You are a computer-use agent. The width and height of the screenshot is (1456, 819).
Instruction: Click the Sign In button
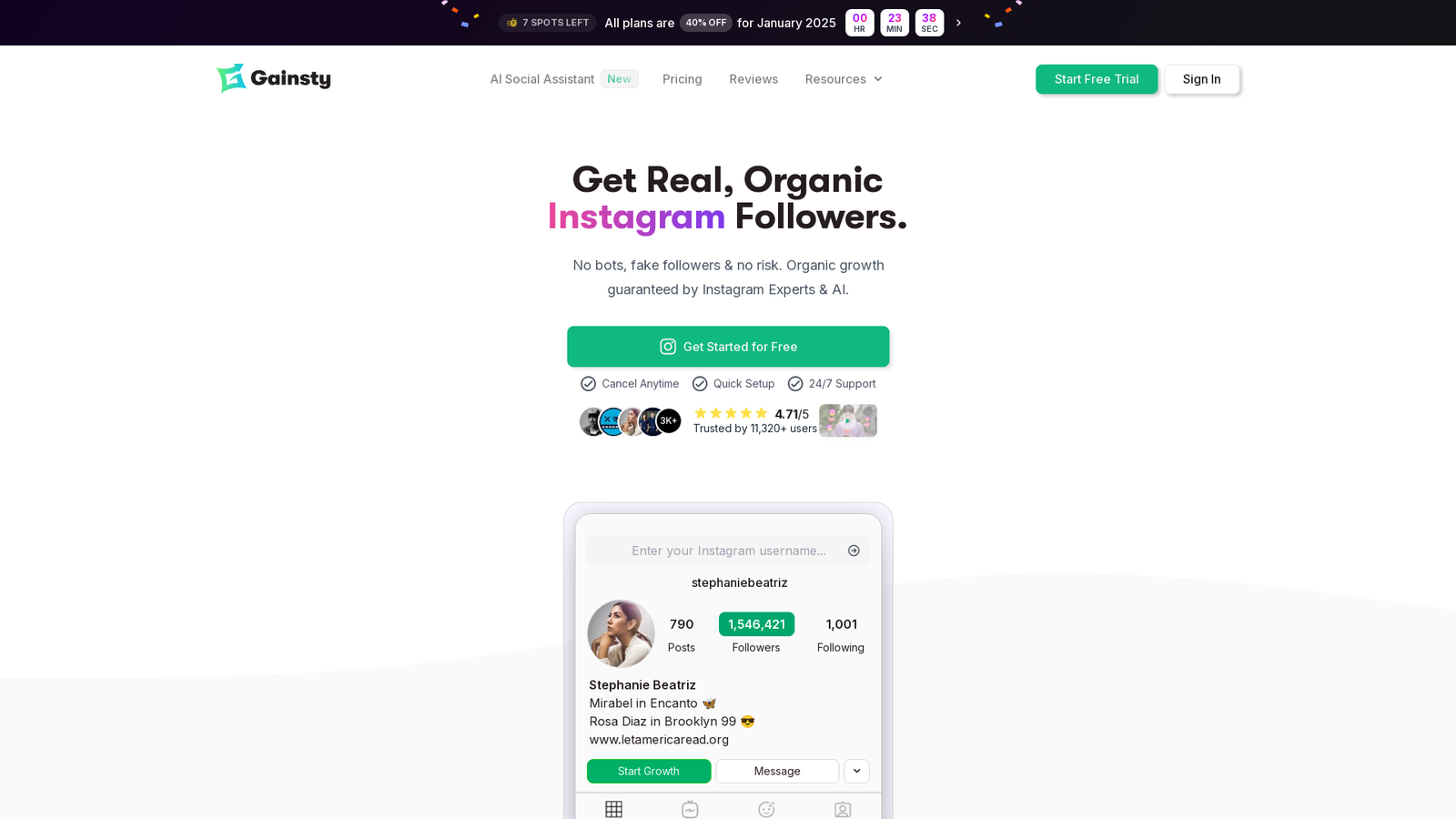tap(1202, 79)
